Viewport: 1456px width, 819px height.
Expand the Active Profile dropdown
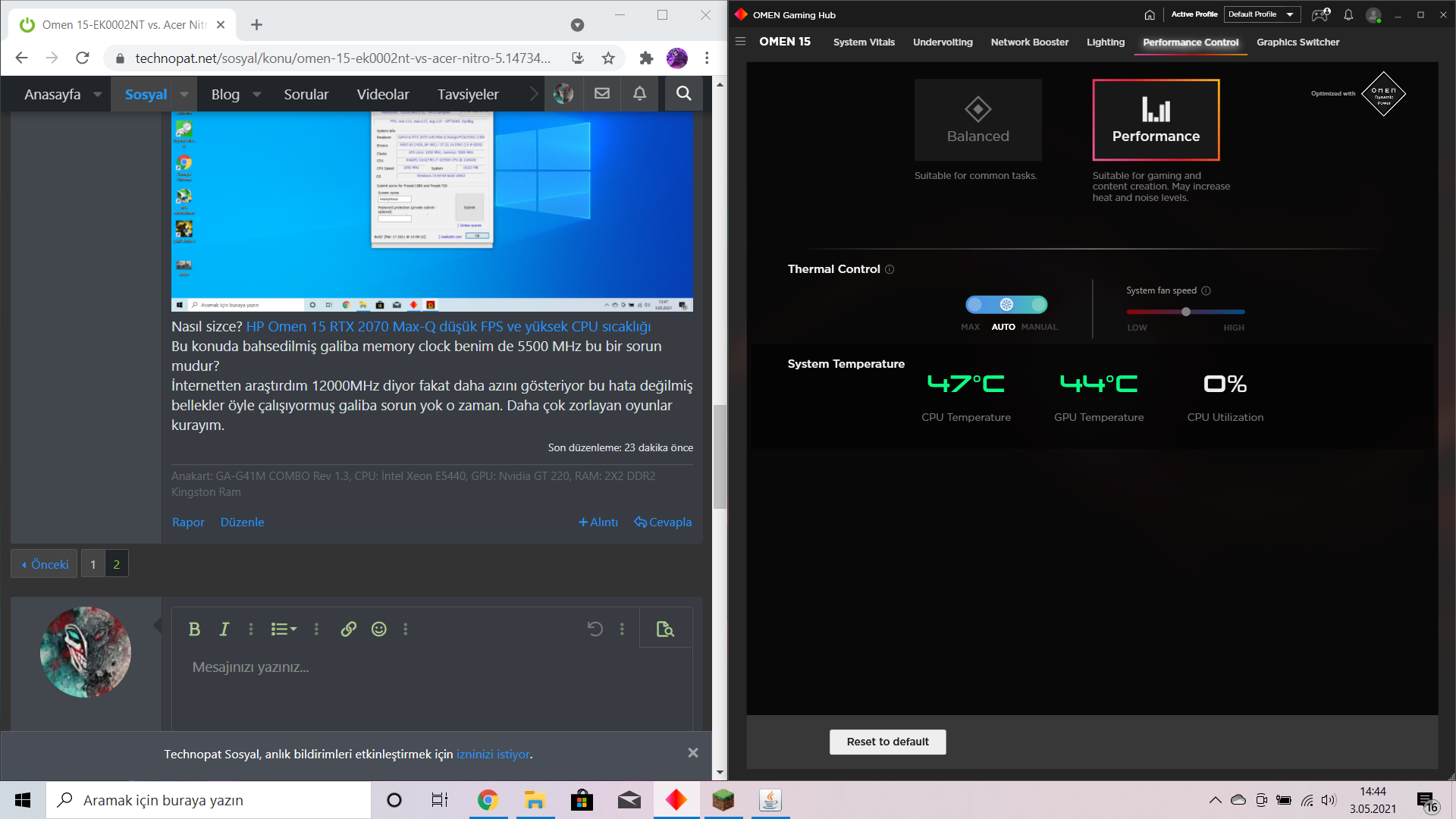(x=1262, y=14)
